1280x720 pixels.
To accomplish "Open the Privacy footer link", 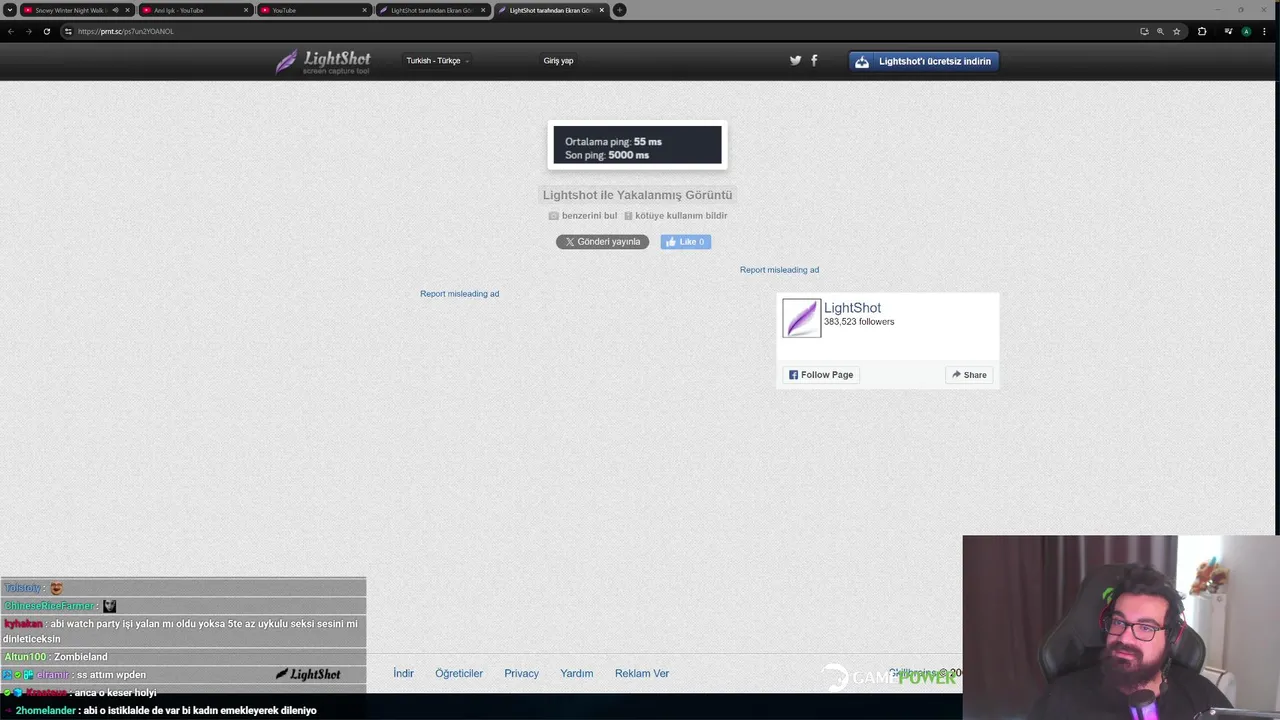I will [x=521, y=673].
